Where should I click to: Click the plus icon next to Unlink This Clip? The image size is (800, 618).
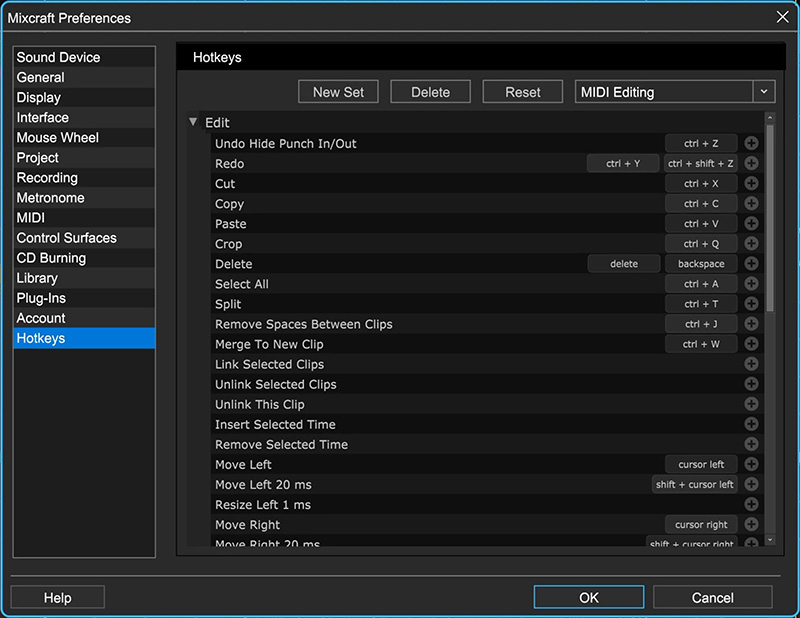click(751, 404)
